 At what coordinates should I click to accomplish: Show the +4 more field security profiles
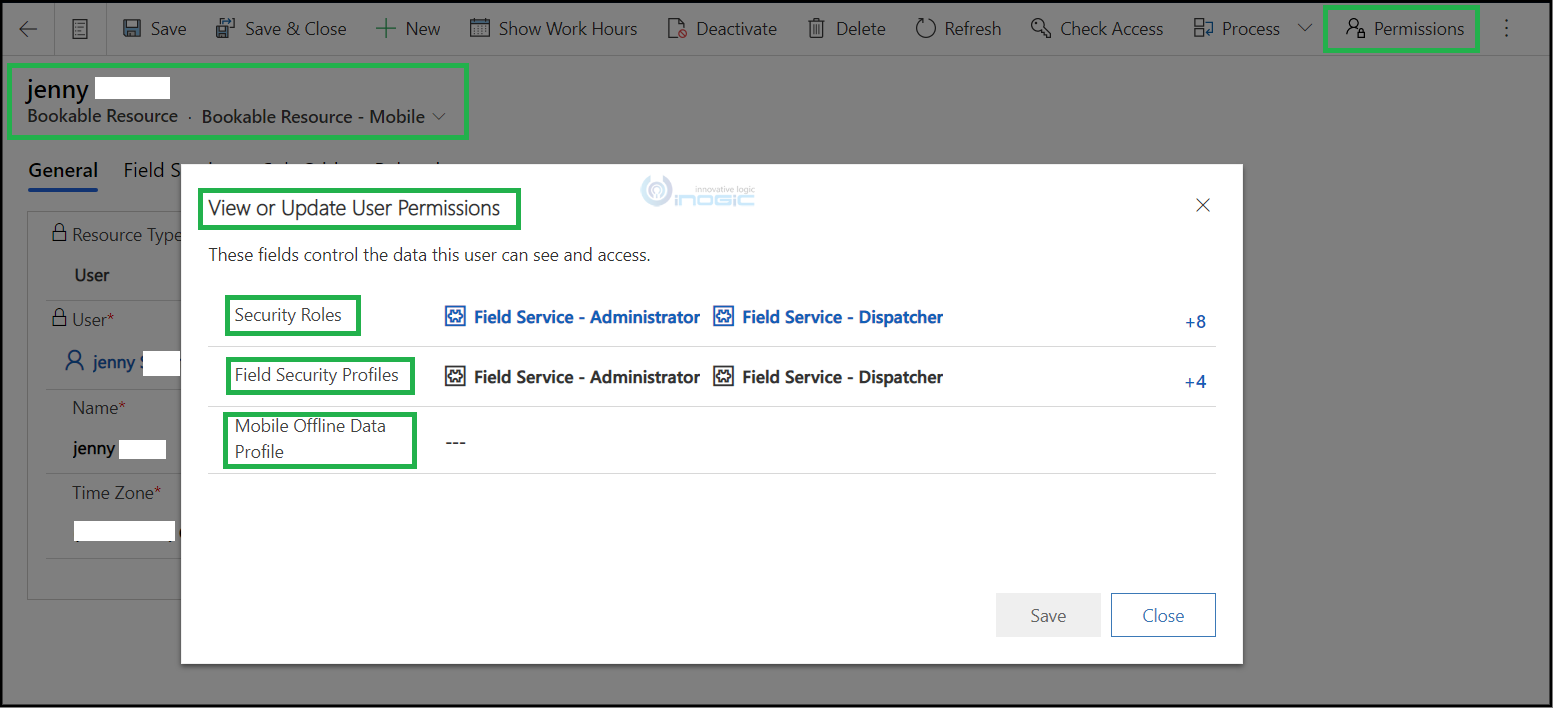click(x=1195, y=382)
